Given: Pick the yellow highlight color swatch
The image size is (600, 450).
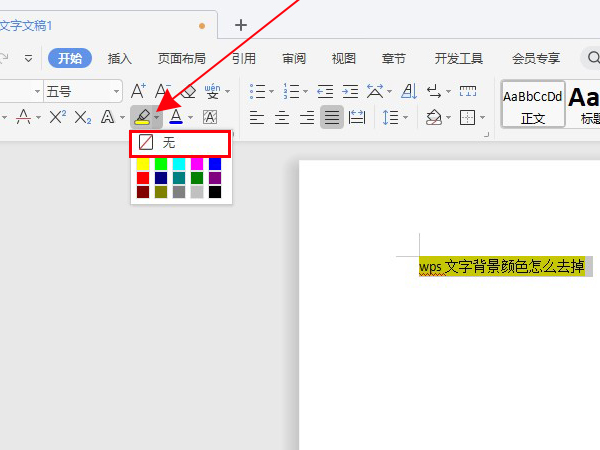Looking at the screenshot, I should tap(143, 163).
